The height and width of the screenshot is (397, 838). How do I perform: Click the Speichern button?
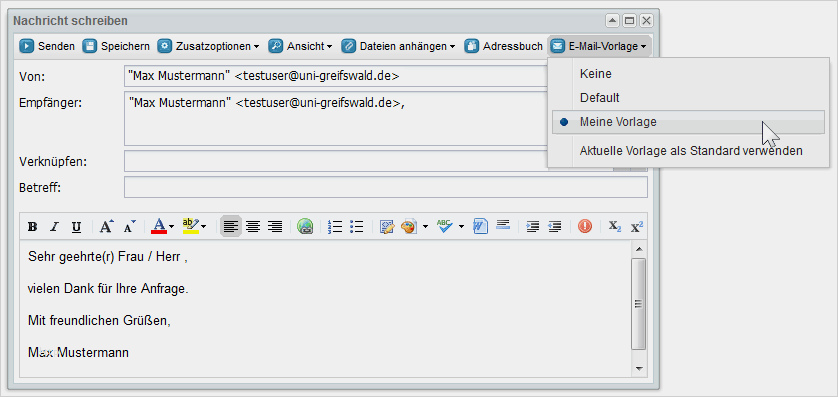[117, 46]
